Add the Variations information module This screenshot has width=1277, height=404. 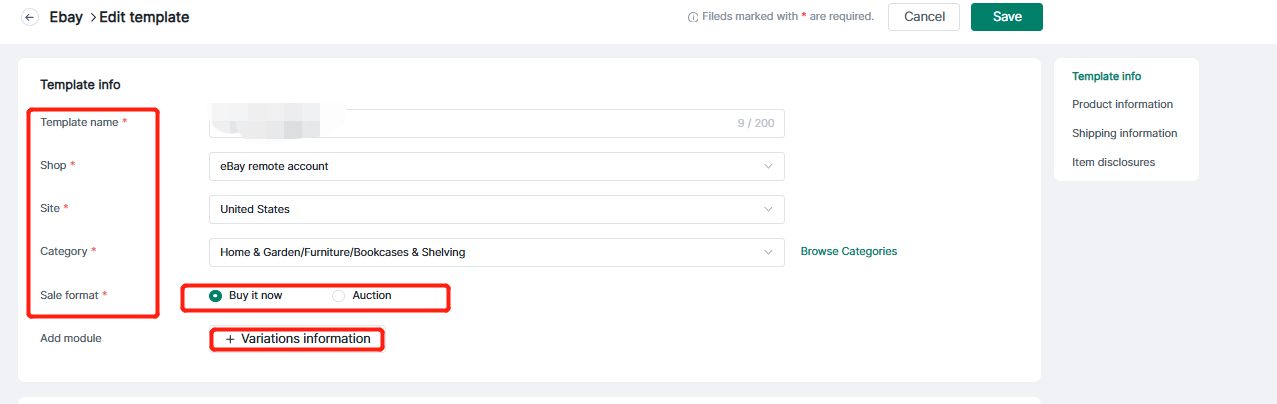[298, 339]
